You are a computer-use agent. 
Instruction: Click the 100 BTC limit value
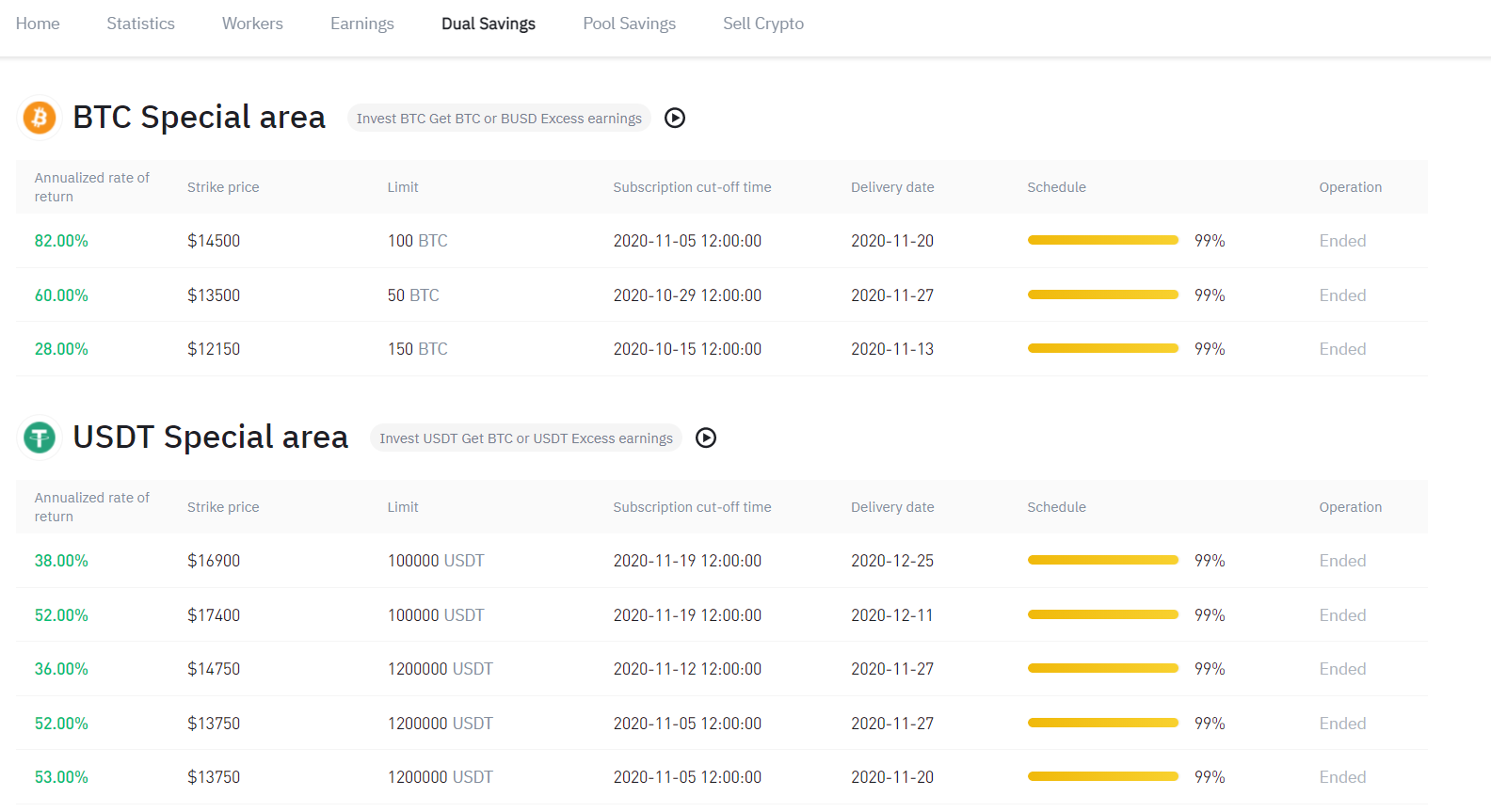coord(417,241)
